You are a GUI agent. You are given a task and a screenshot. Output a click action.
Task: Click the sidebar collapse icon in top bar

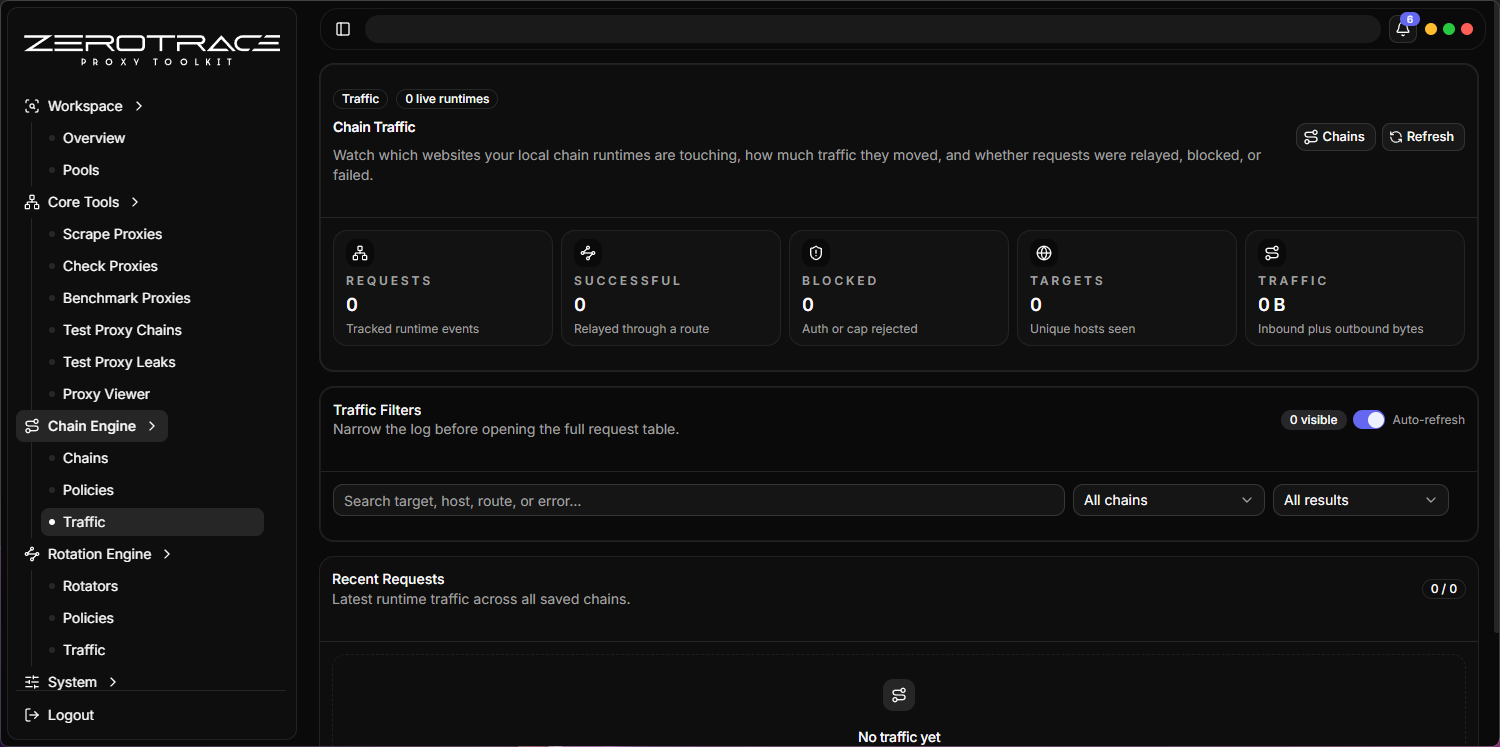(343, 29)
